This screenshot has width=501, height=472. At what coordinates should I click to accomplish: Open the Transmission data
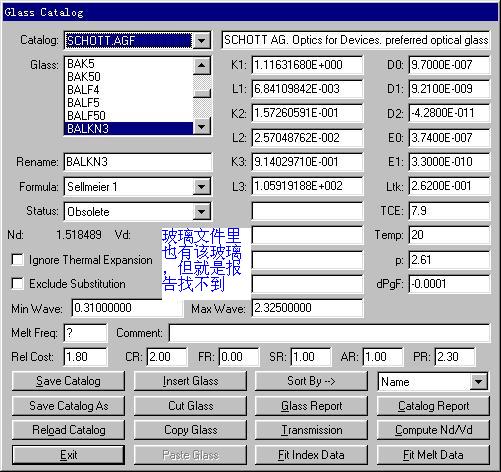tap(311, 430)
